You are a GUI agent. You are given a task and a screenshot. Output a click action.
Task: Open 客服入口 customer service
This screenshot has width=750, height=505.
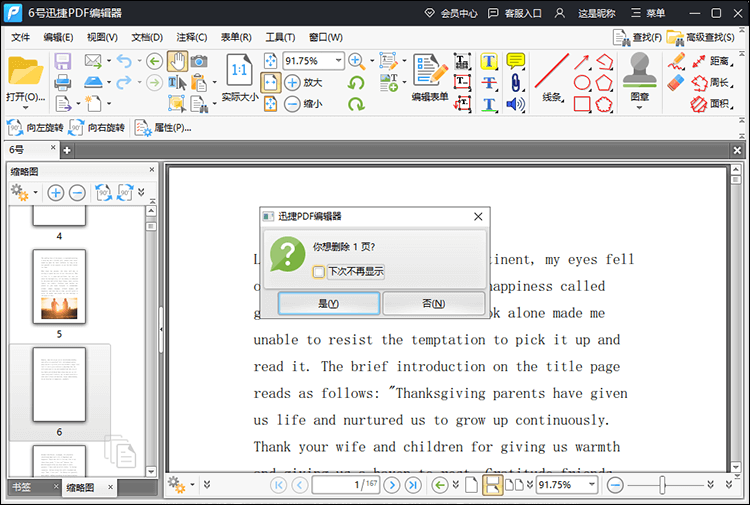pos(514,13)
